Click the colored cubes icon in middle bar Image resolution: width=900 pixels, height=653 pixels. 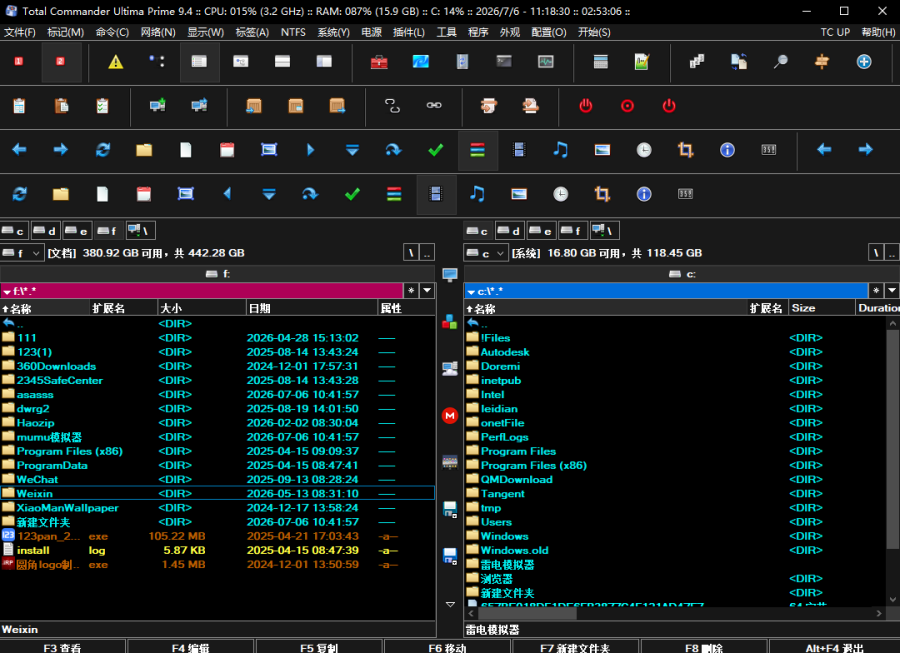pyautogui.click(x=450, y=321)
